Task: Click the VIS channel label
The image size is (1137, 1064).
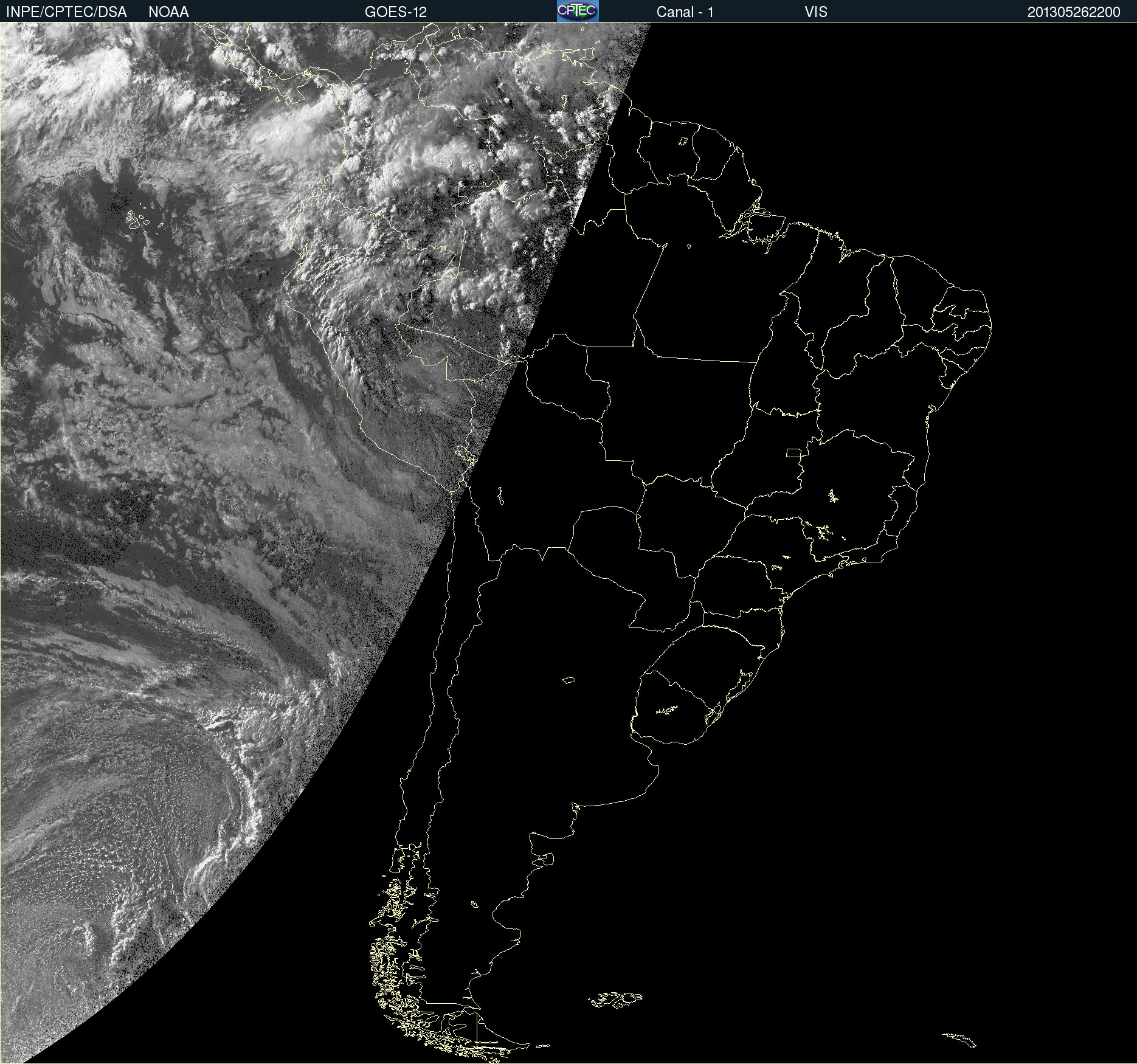Action: [816, 12]
